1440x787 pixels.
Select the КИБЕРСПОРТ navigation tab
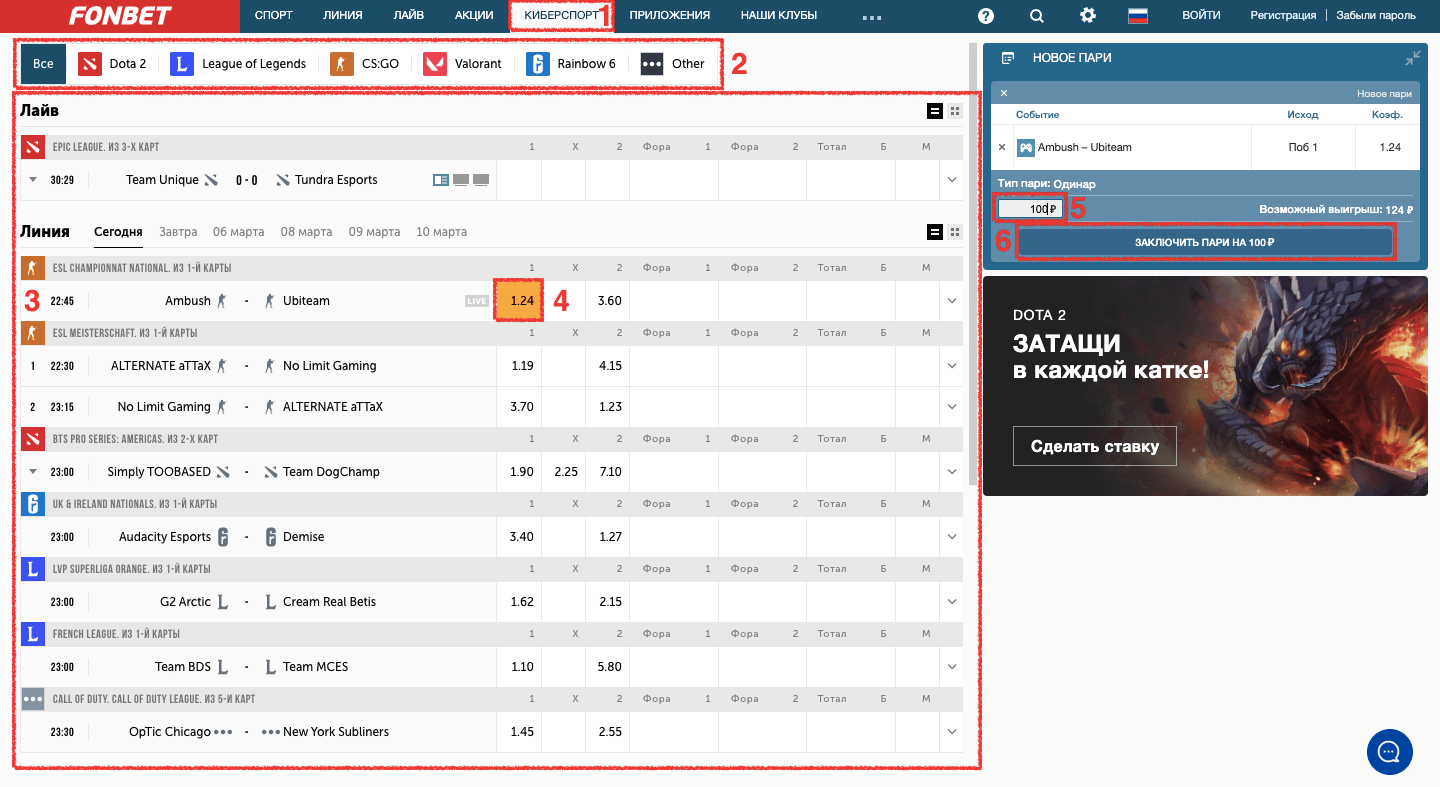[x=561, y=15]
